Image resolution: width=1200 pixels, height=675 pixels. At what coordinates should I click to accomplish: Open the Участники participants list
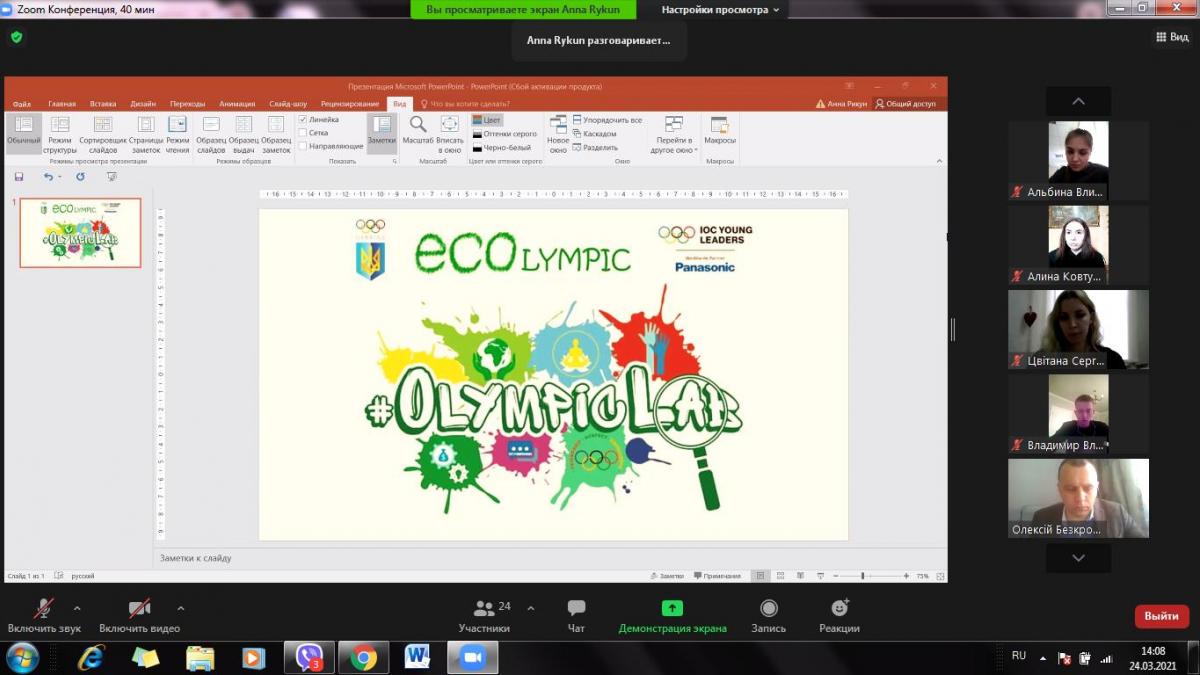tap(485, 609)
